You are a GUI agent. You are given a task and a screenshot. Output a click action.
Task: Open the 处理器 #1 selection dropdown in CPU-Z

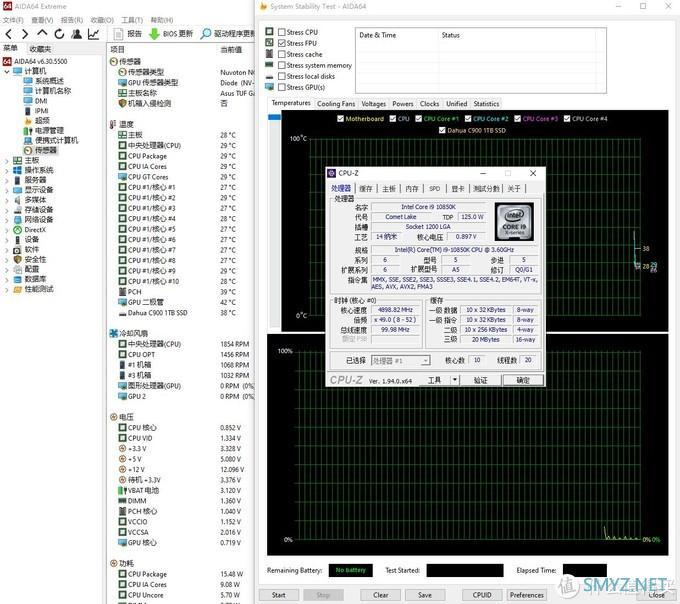[x=399, y=360]
